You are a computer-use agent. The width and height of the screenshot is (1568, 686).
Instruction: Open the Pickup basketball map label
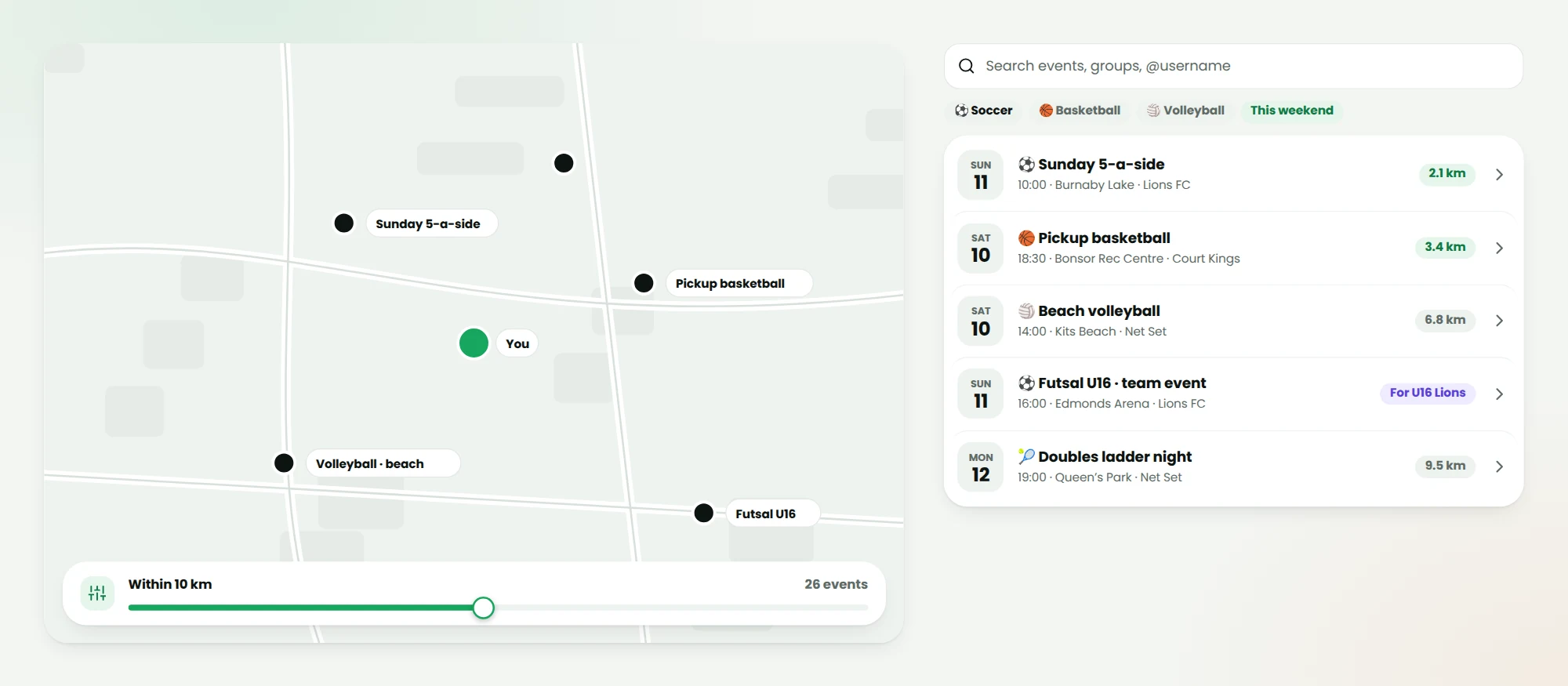[x=739, y=283]
